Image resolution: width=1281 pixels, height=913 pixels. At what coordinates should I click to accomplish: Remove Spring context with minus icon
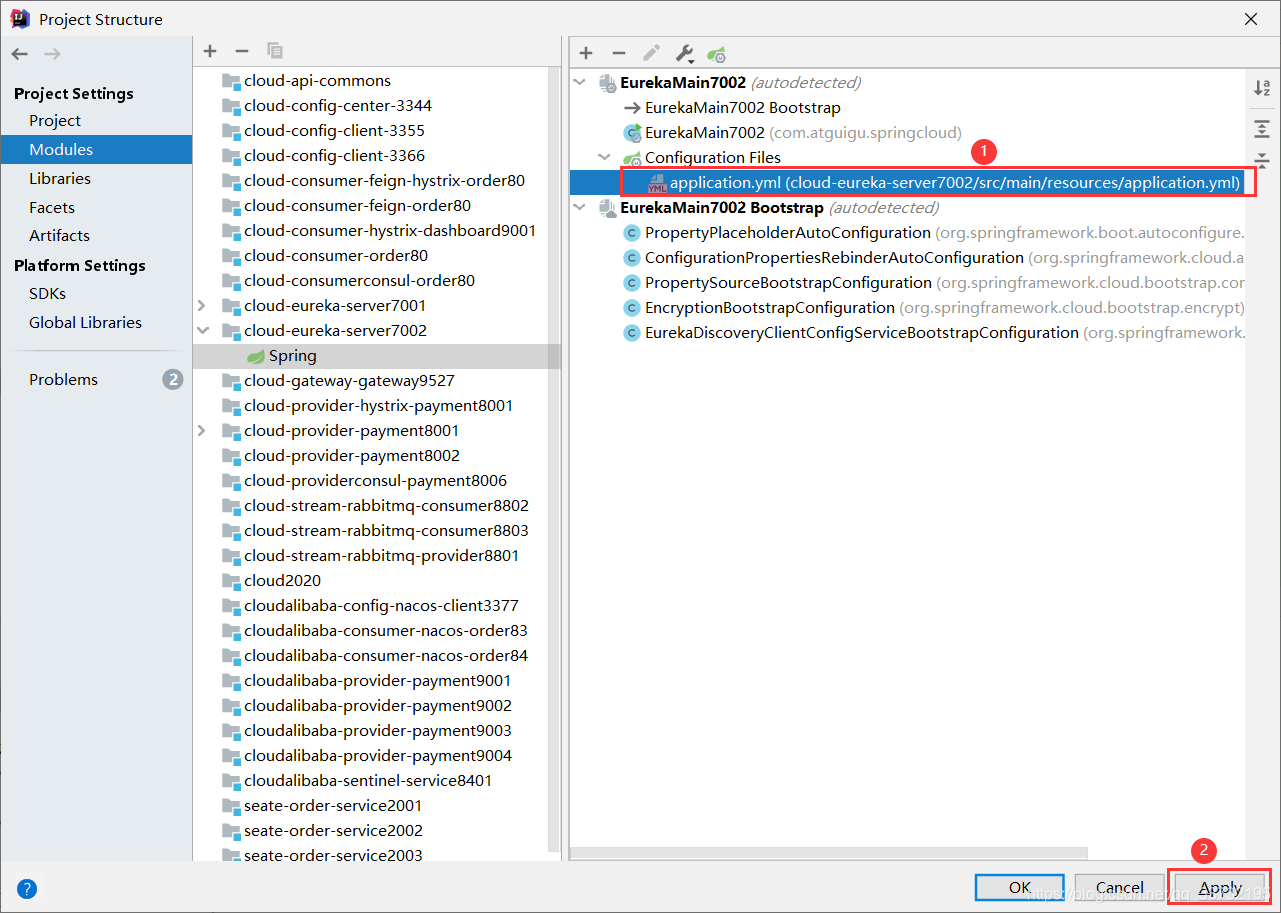[x=618, y=53]
